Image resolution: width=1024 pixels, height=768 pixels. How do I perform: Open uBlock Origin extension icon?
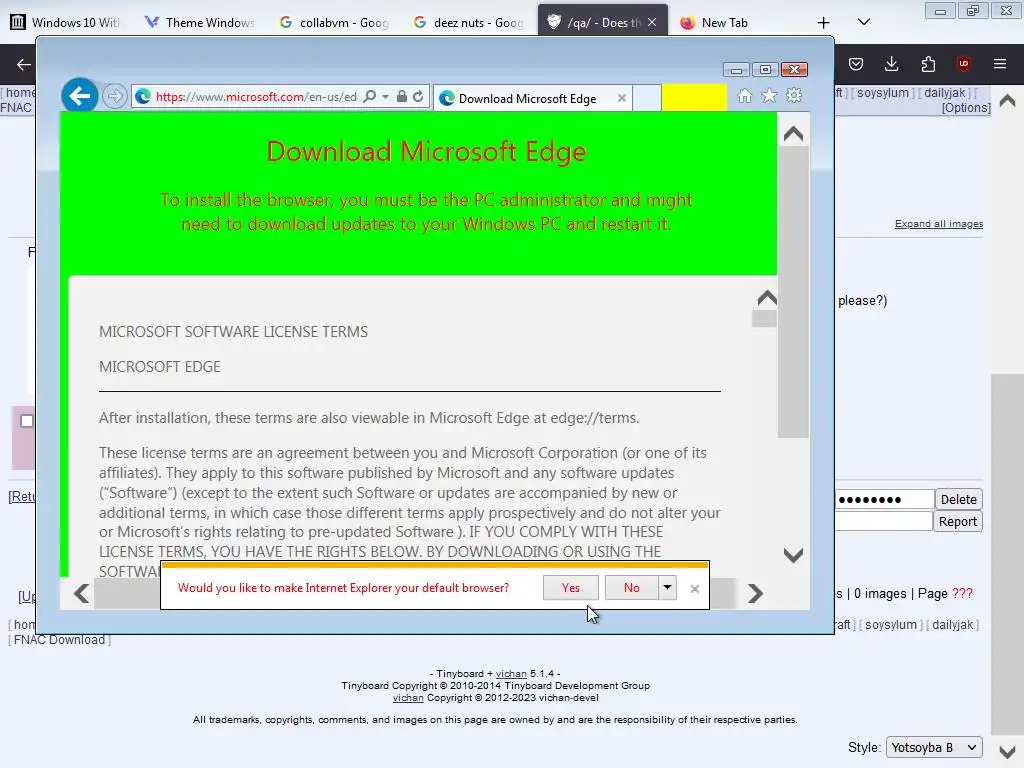[x=963, y=64]
